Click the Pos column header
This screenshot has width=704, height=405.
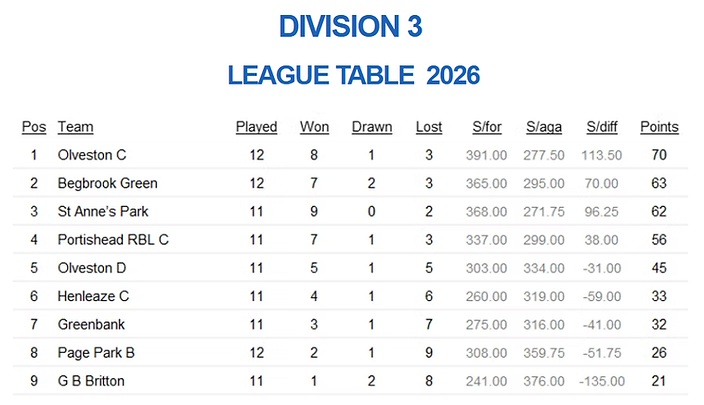tap(34, 127)
